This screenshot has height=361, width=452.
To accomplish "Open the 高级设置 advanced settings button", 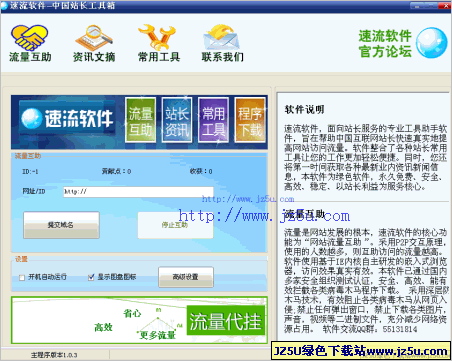I will pos(186,277).
